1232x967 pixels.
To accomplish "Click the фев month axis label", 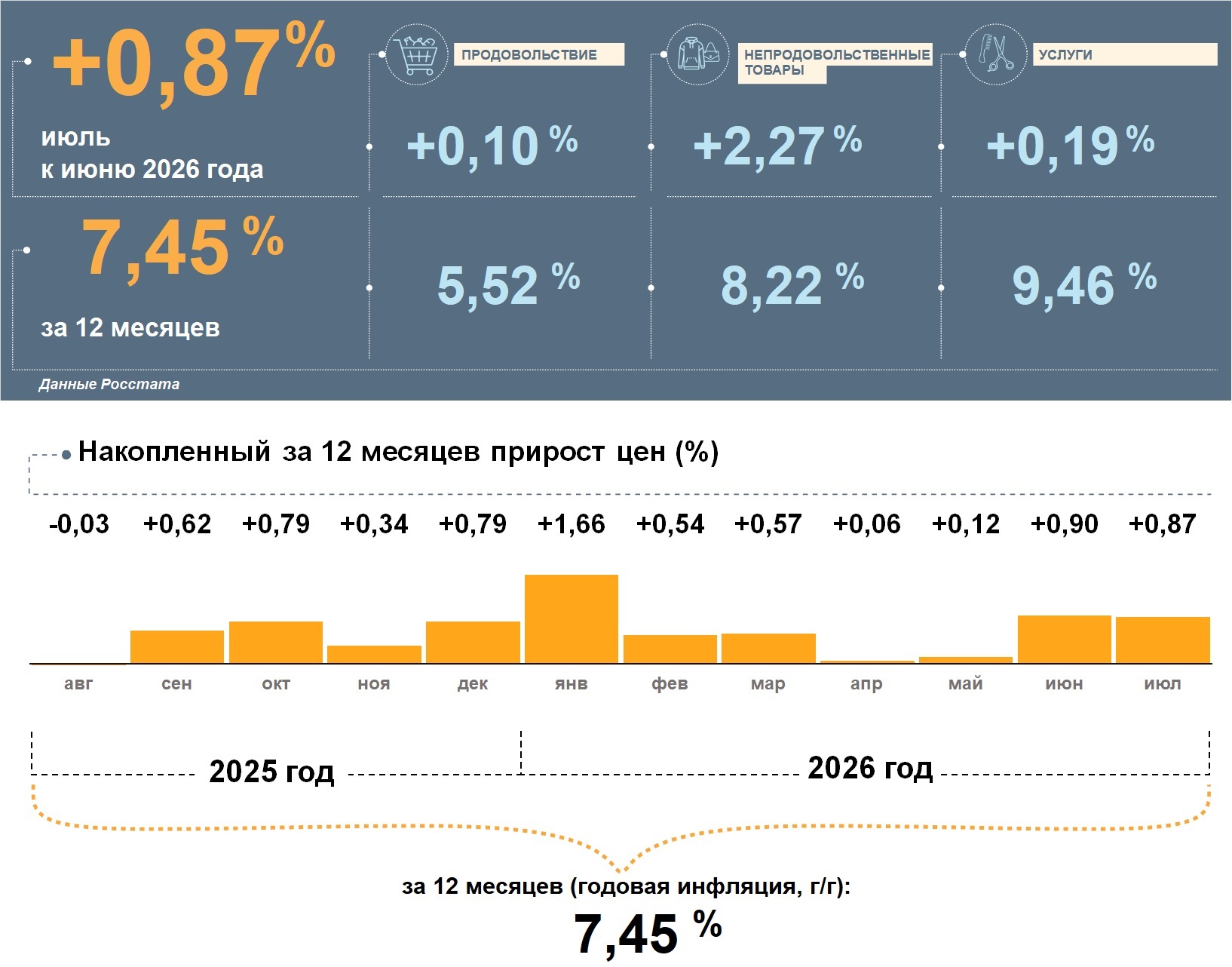I will (670, 683).
